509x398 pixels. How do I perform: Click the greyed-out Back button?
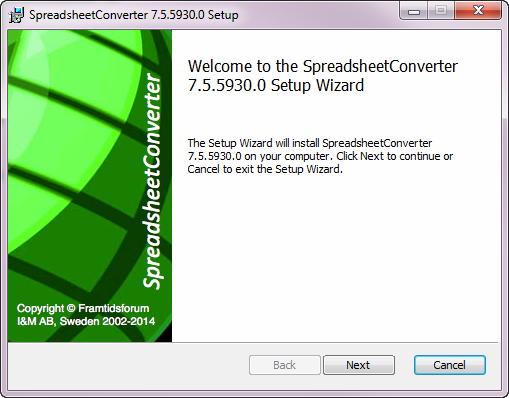pyautogui.click(x=285, y=365)
